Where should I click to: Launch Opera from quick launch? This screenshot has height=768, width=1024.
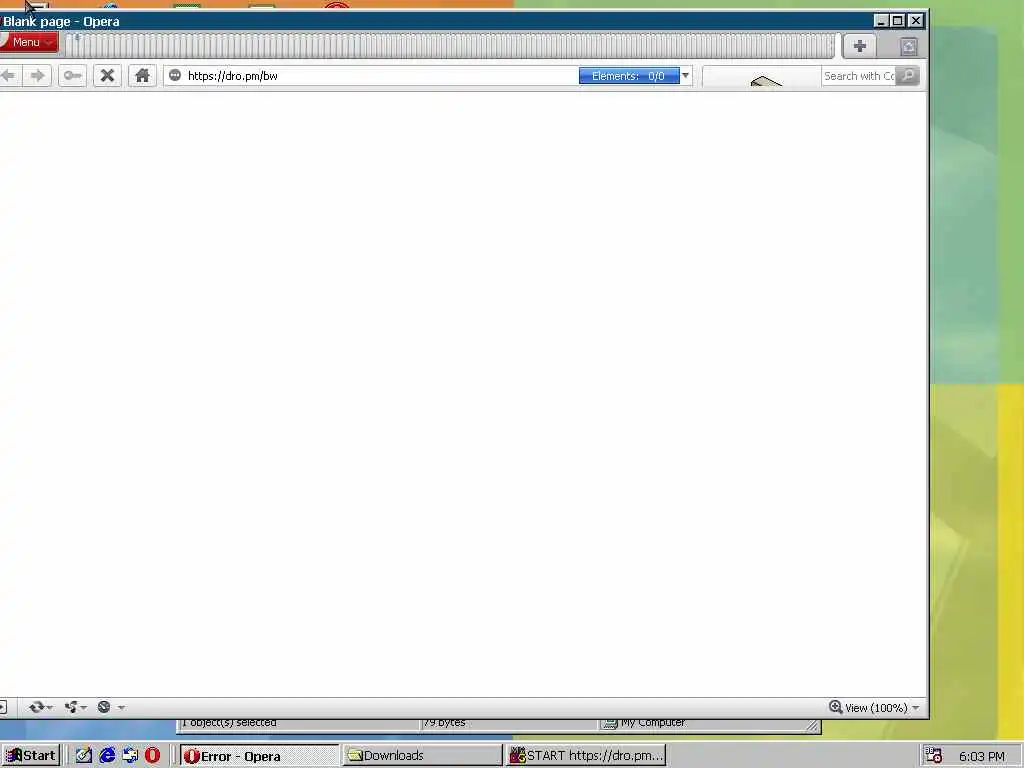(x=153, y=756)
